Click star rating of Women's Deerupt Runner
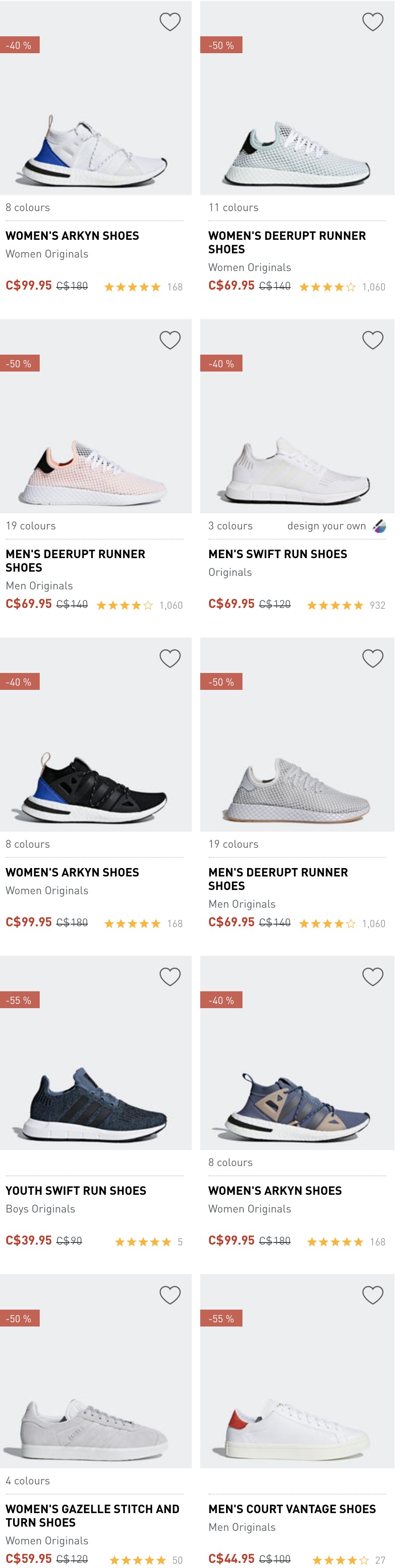 tap(327, 288)
